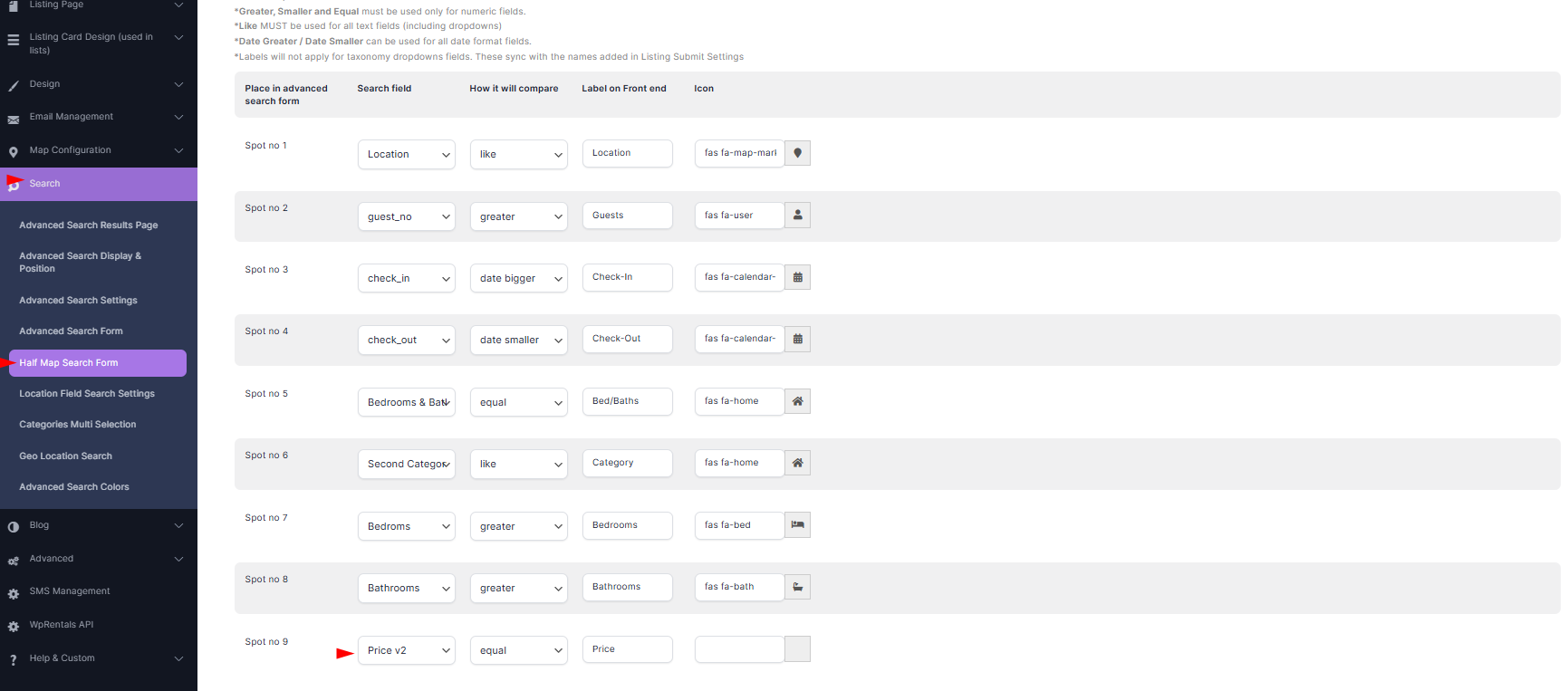Click the home icon in the Bed/Baths row
Screen dimensions: 1568x691
tap(797, 401)
